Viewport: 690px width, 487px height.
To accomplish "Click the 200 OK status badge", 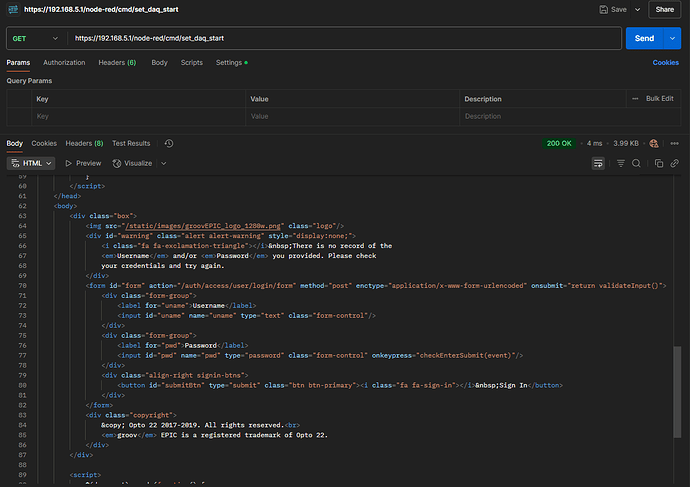I will 559,143.
